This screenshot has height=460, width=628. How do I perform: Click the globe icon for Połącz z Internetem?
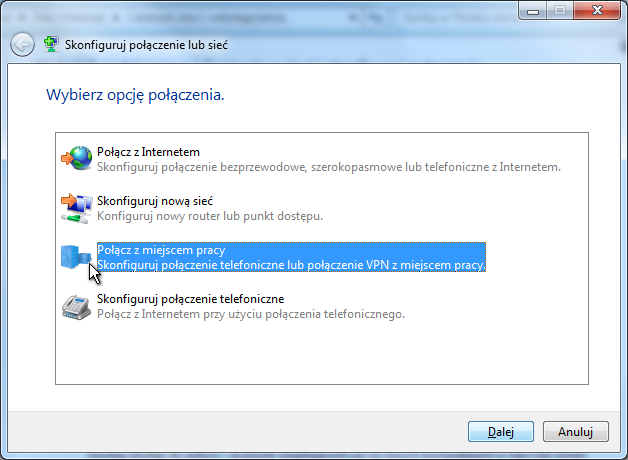(x=76, y=158)
